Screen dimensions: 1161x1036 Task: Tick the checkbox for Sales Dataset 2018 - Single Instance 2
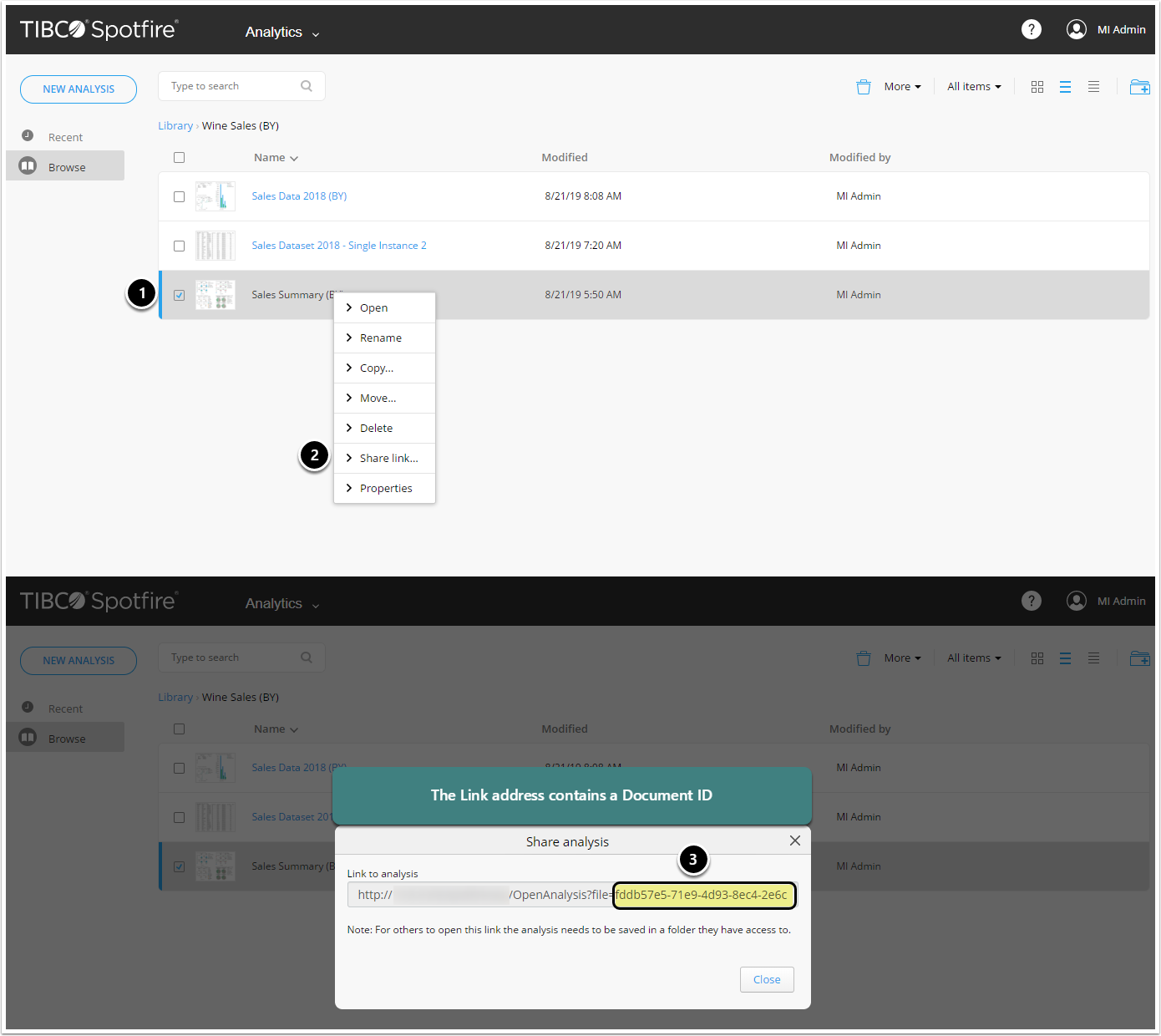point(179,246)
